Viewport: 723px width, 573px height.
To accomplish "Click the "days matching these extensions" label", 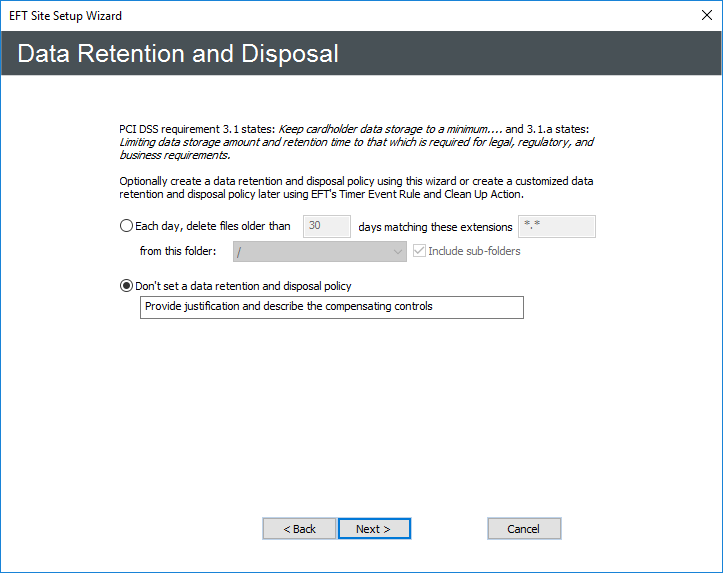I will pos(435,227).
